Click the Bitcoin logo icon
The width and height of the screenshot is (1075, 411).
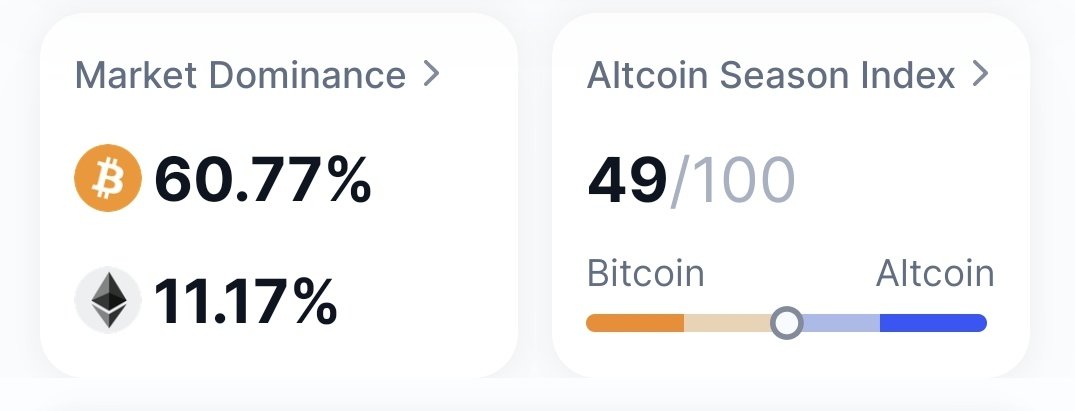click(x=108, y=178)
